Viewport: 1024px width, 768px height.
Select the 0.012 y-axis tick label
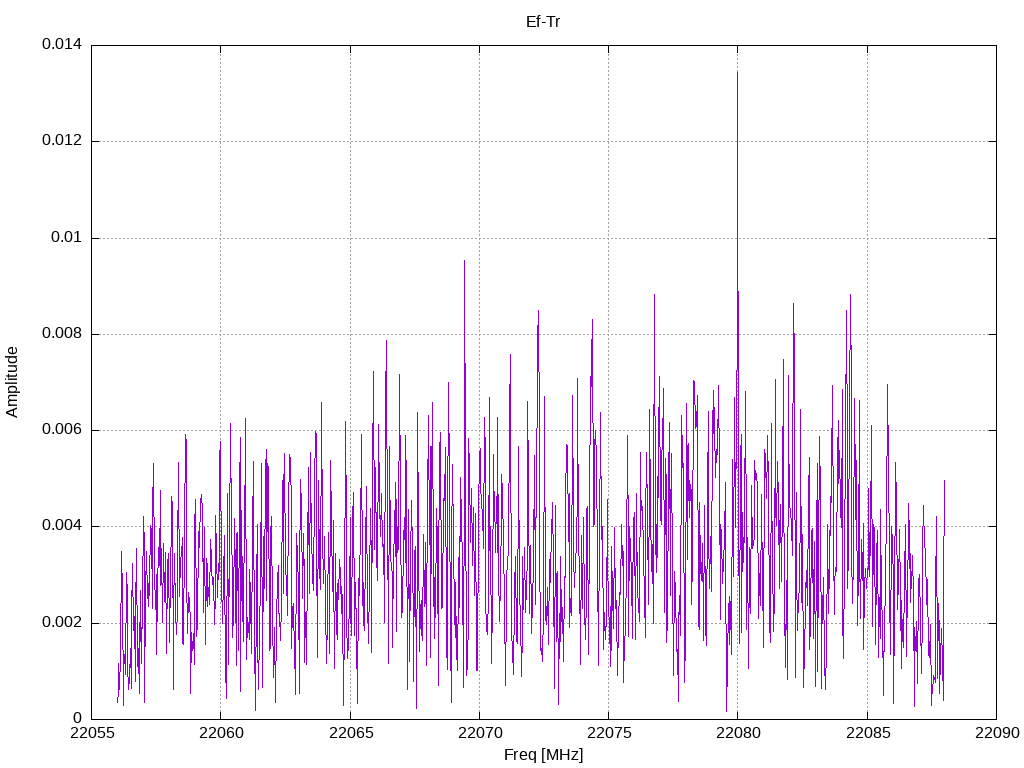click(61, 141)
